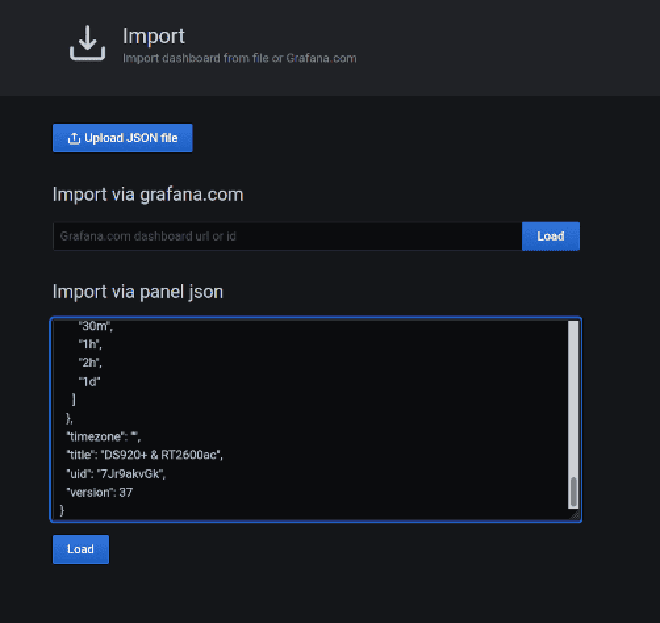
Task: Focus the Grafana.com dashboard url or id field
Action: 287,236
